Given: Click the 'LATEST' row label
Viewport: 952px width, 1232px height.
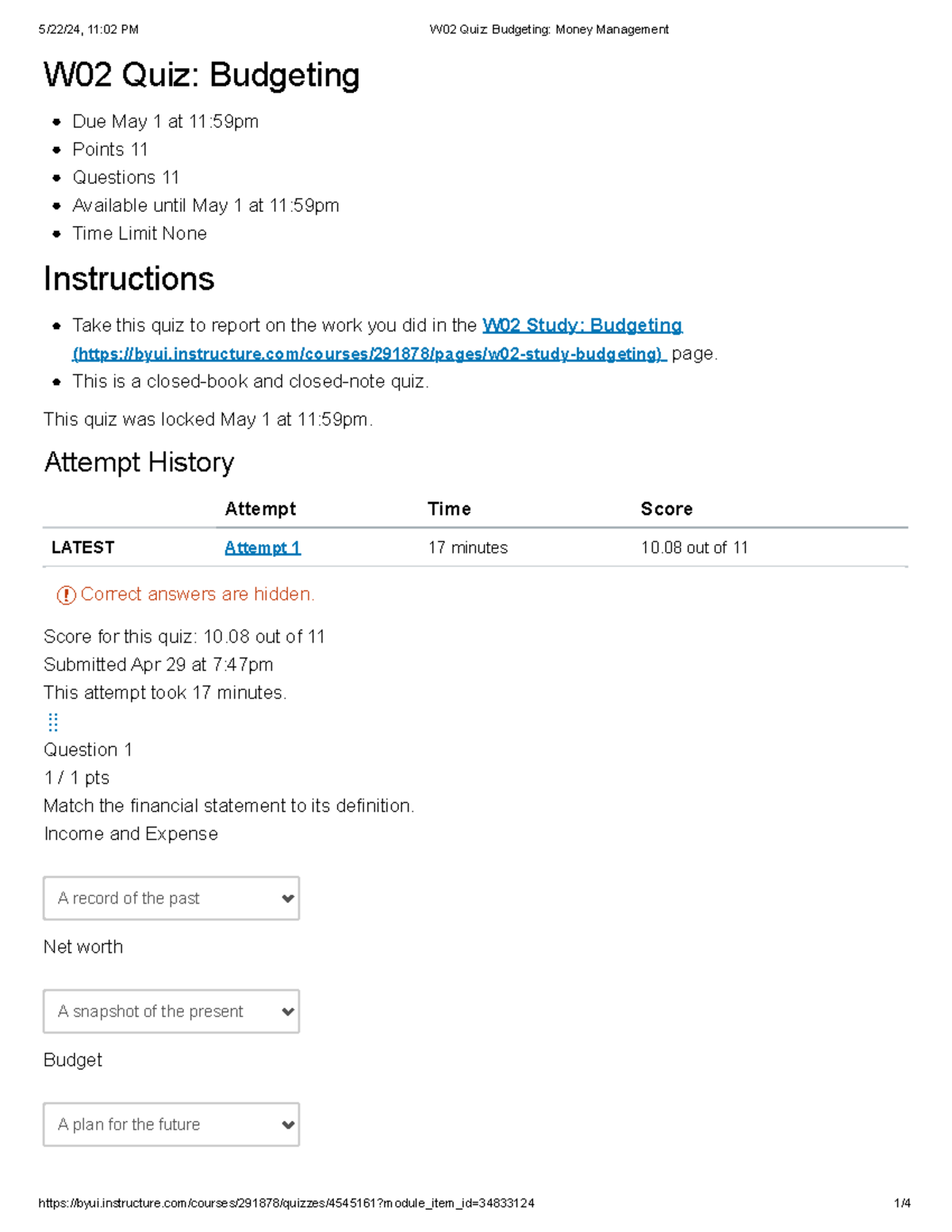Looking at the screenshot, I should (x=83, y=547).
